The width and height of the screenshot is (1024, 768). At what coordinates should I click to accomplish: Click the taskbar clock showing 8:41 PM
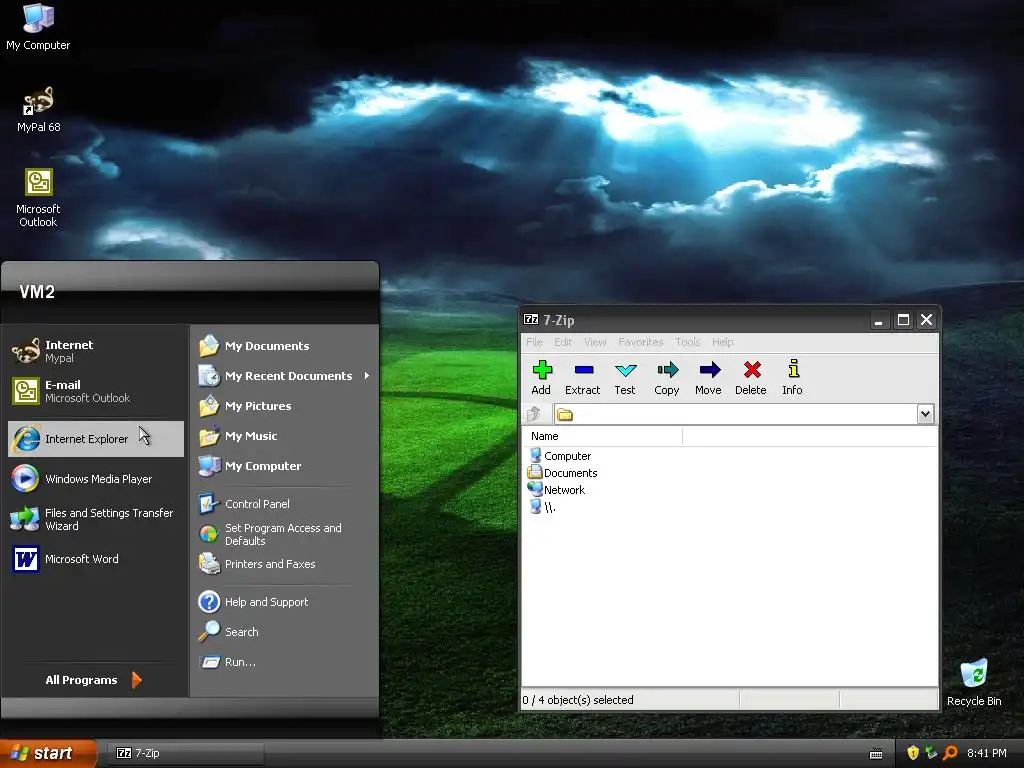click(987, 753)
